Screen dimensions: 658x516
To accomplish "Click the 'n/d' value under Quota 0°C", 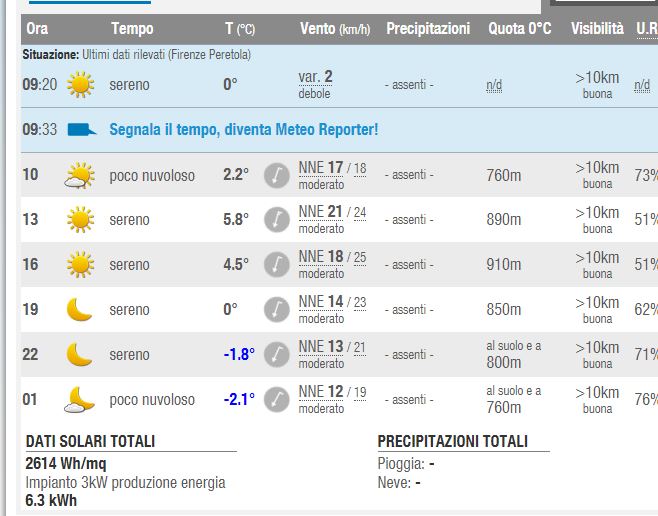I will pyautogui.click(x=494, y=86).
